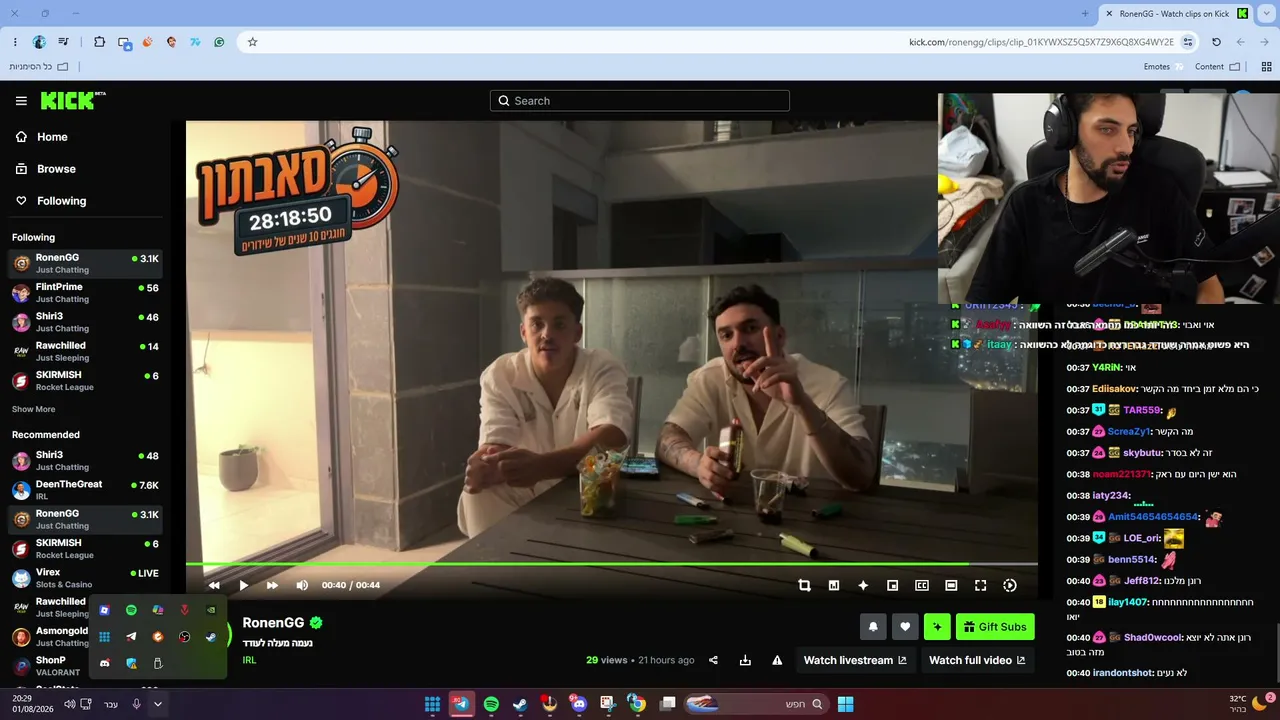This screenshot has height=720, width=1280.
Task: Open Watch full video link
Action: [x=977, y=660]
